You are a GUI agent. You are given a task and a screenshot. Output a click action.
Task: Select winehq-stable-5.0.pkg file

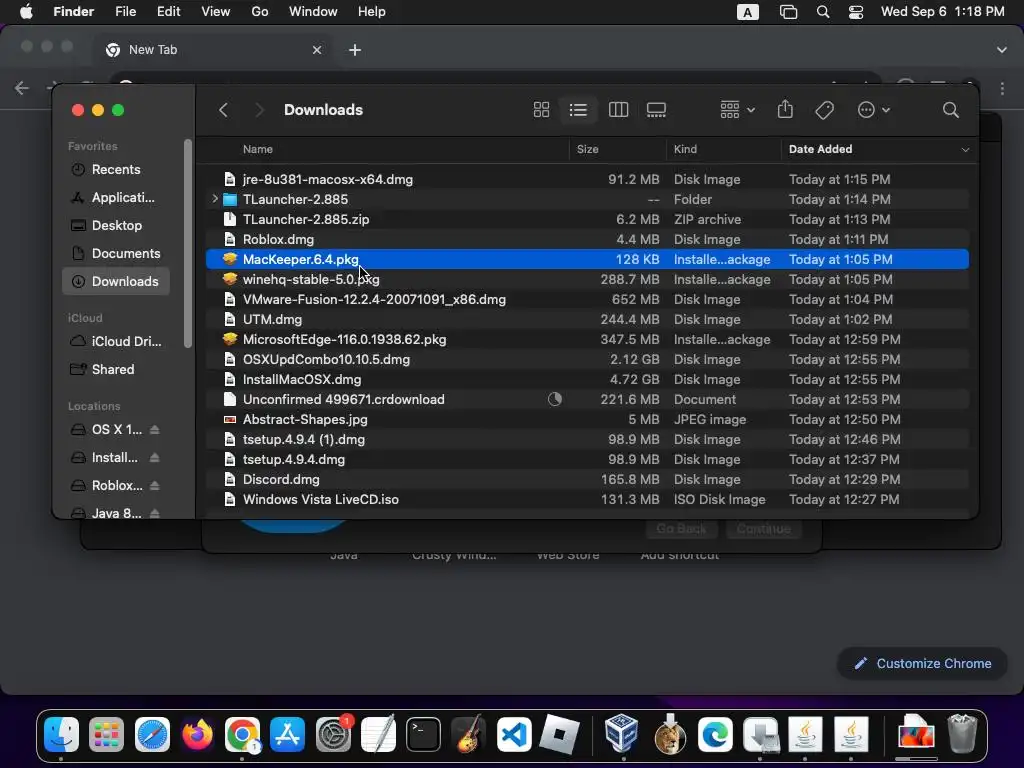(x=587, y=280)
